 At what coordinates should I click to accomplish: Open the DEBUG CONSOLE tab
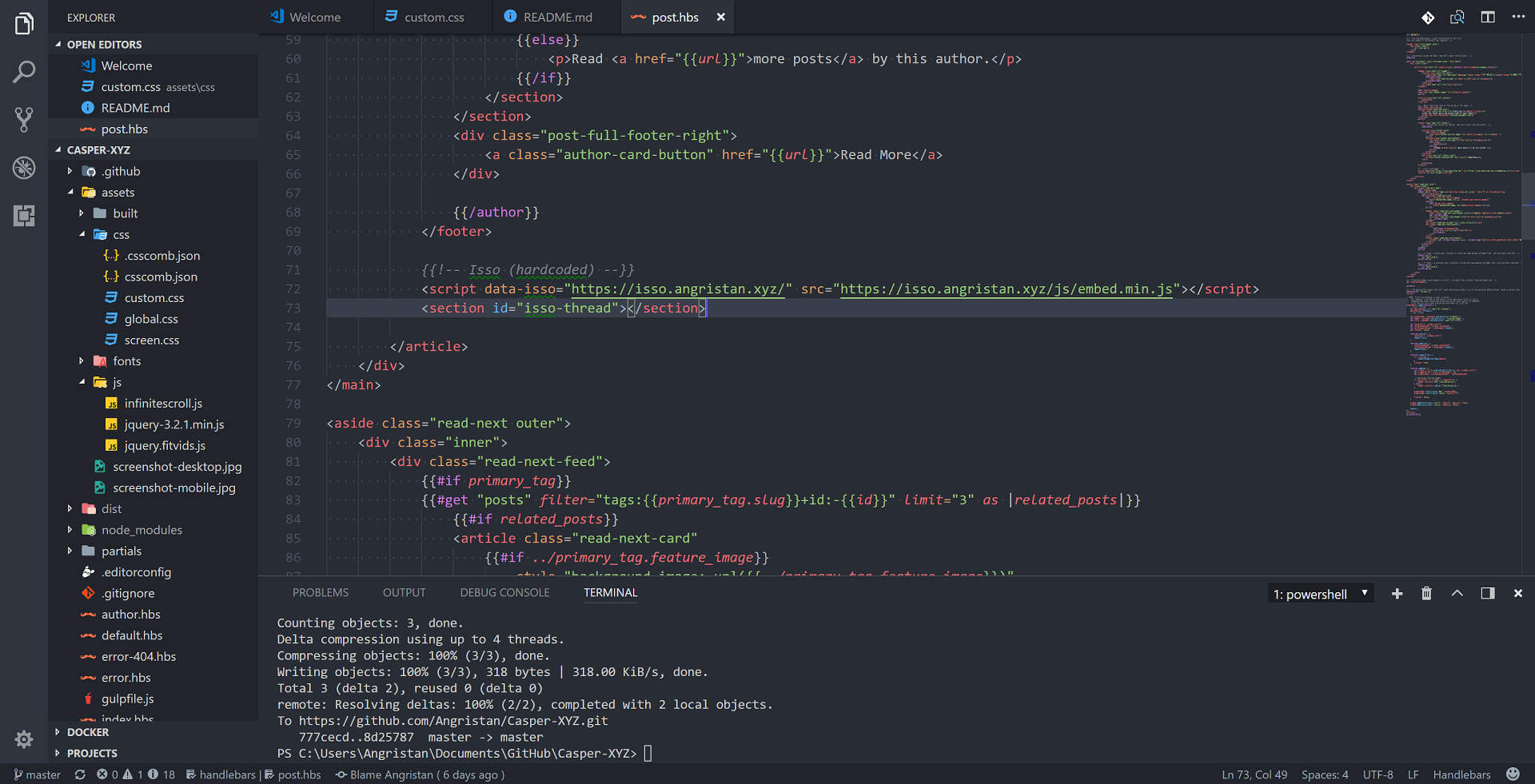[x=504, y=592]
